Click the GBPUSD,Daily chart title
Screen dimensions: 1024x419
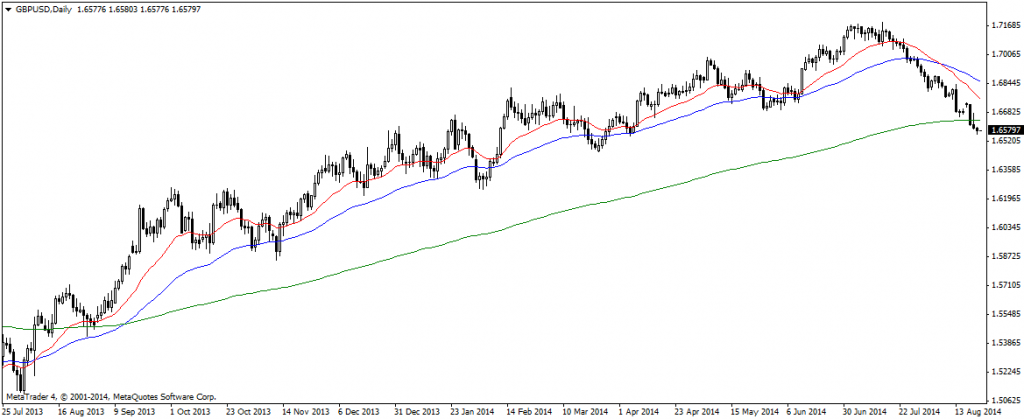click(x=43, y=7)
